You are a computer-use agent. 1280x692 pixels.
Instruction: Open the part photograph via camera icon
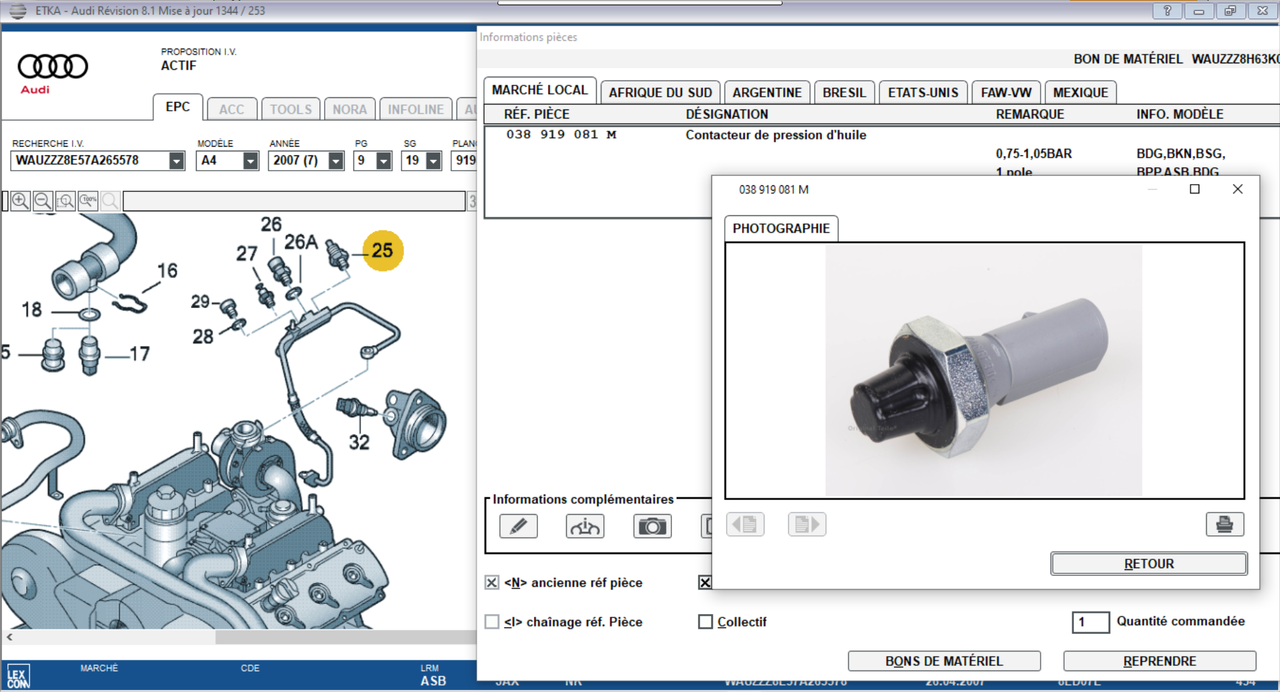(x=652, y=525)
